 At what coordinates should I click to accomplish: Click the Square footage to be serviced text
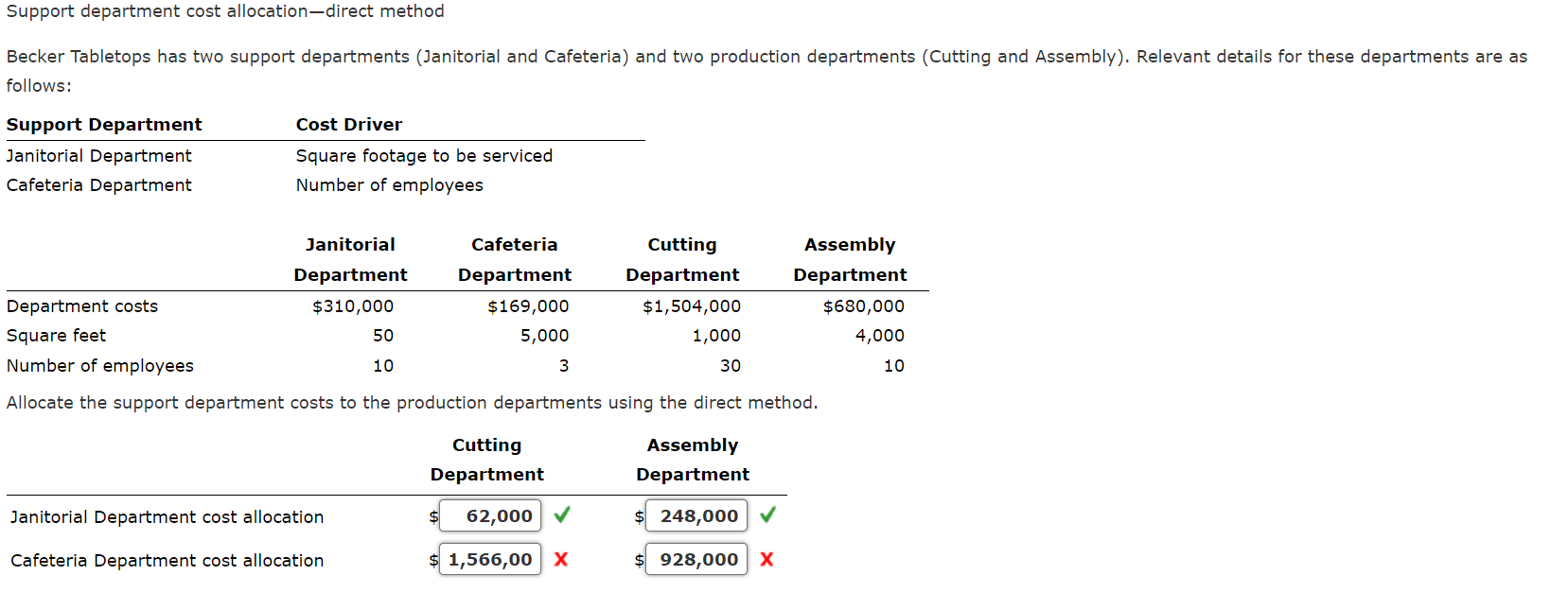[424, 155]
